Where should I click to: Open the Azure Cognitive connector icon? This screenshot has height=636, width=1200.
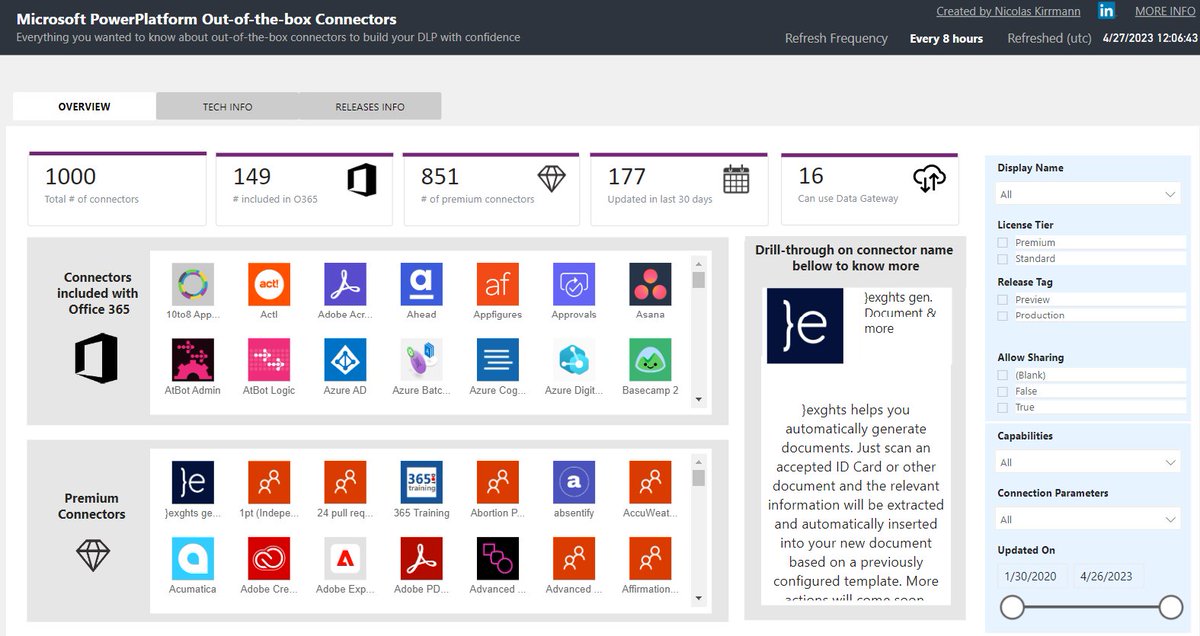[498, 360]
